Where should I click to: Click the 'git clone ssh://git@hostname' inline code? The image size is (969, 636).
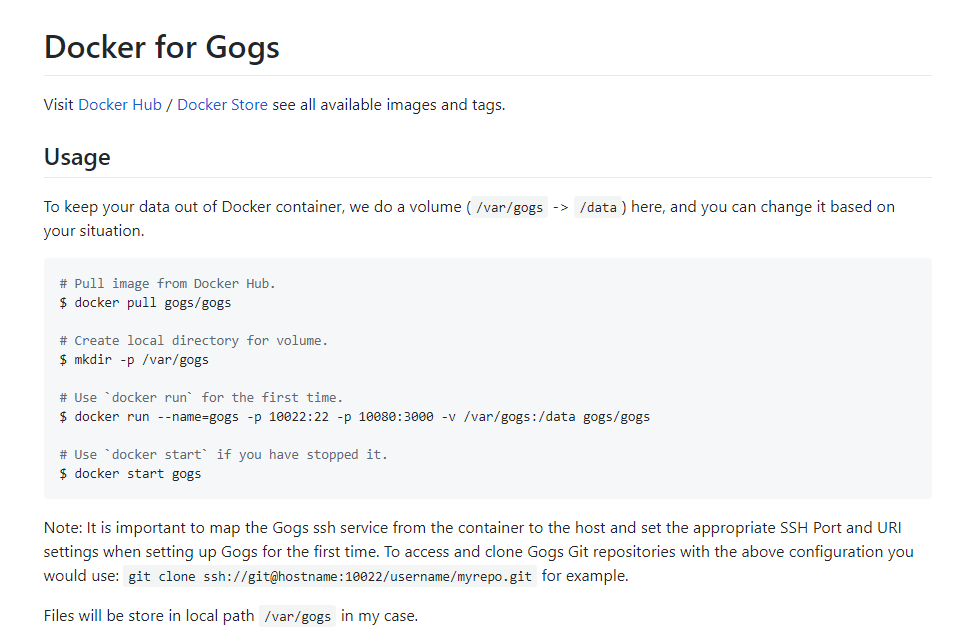click(x=330, y=576)
